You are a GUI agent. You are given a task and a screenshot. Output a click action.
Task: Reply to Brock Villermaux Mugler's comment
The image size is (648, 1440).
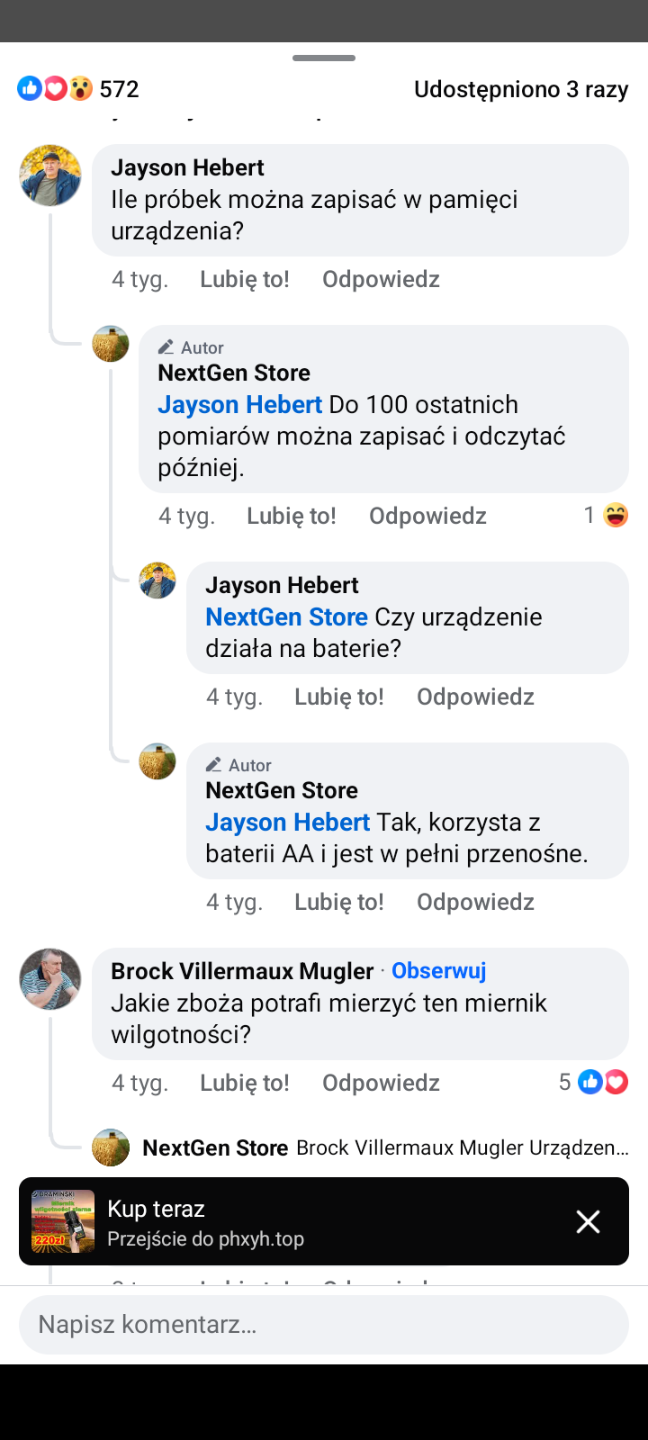(x=380, y=1082)
